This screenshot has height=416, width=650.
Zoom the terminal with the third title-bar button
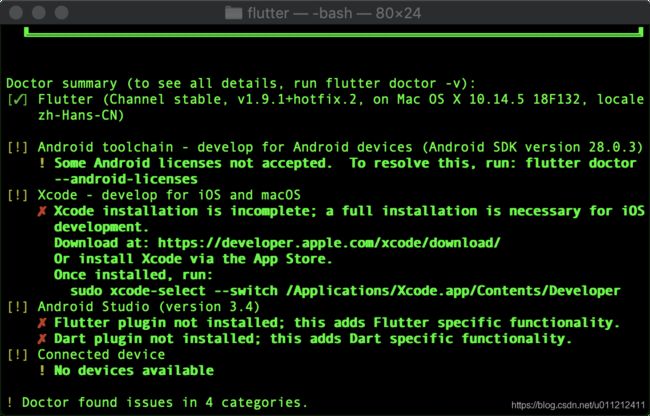point(62,12)
